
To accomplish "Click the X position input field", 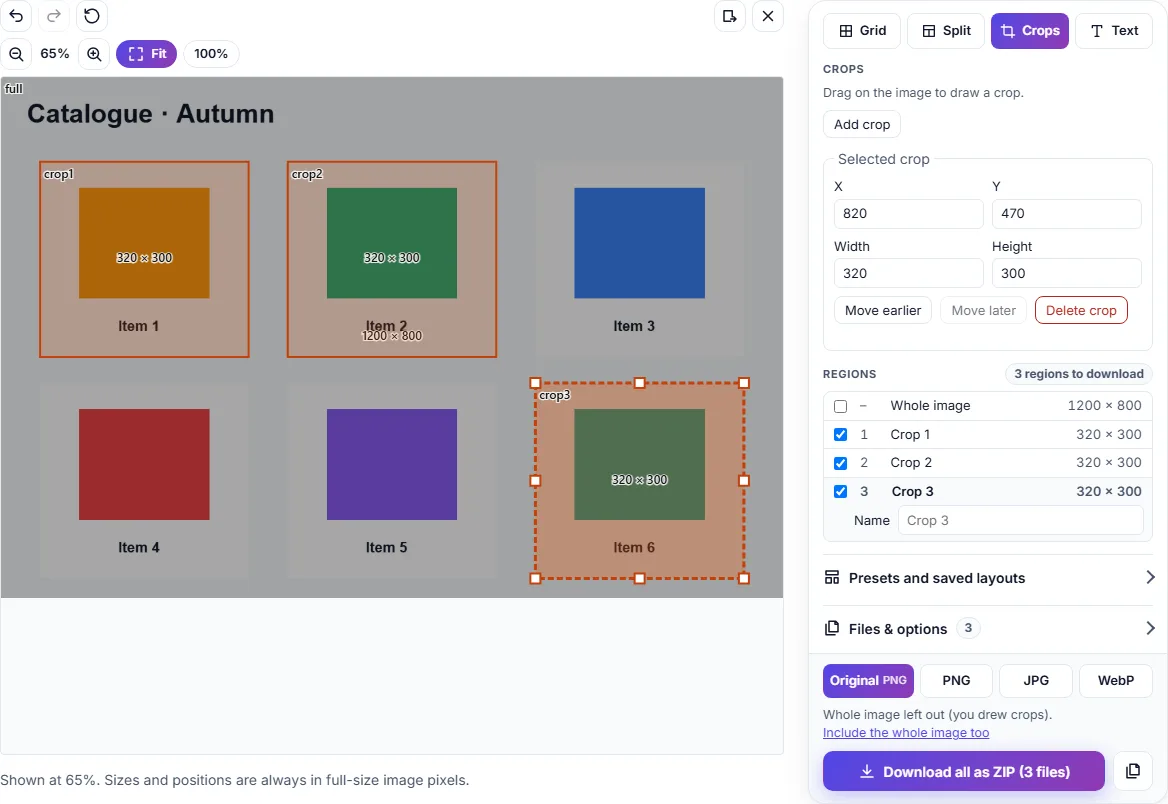I will coord(908,214).
